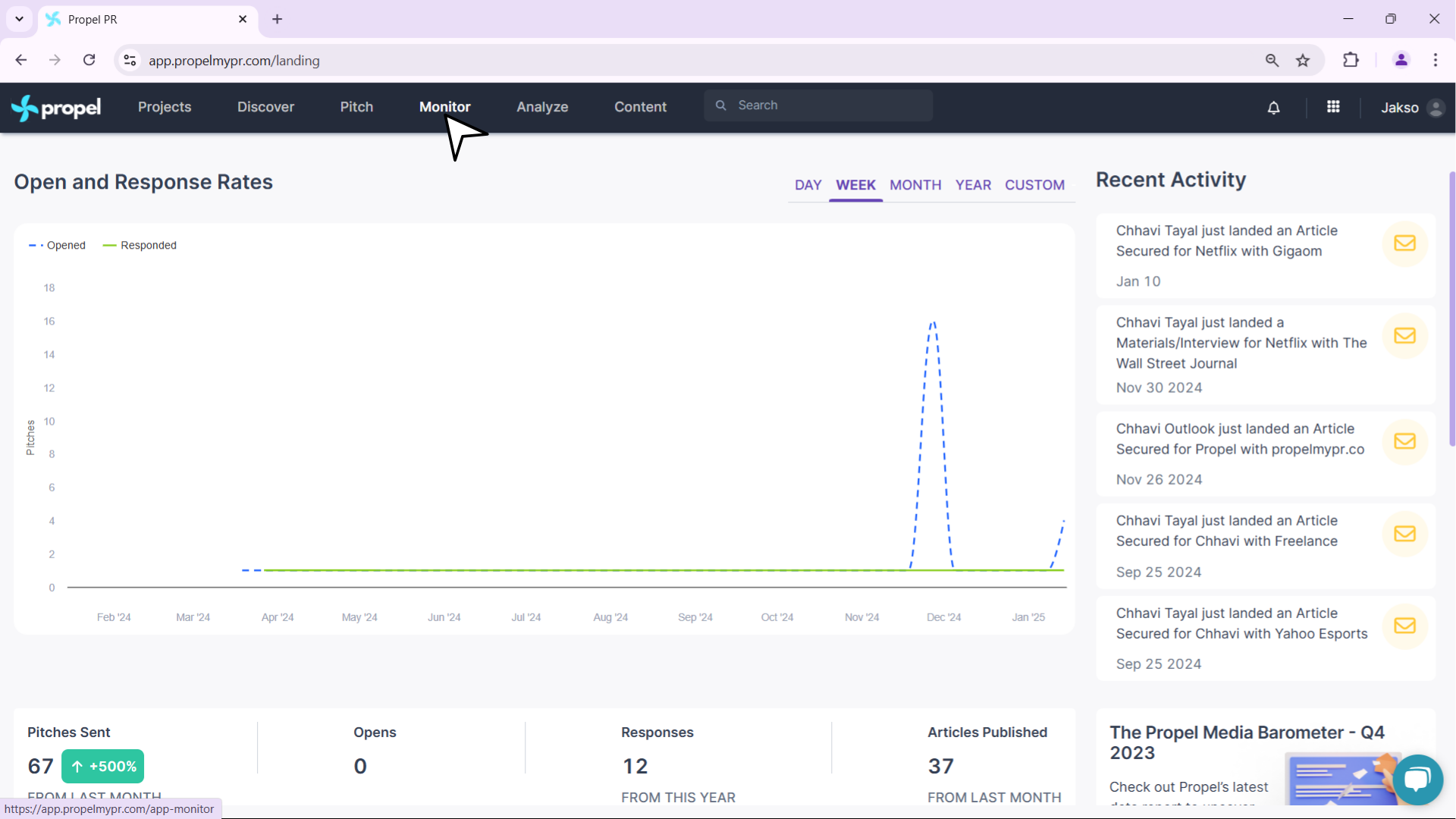Open the Netflix with Gigaom activity card
This screenshot has height=819, width=1456.
click(x=1266, y=256)
